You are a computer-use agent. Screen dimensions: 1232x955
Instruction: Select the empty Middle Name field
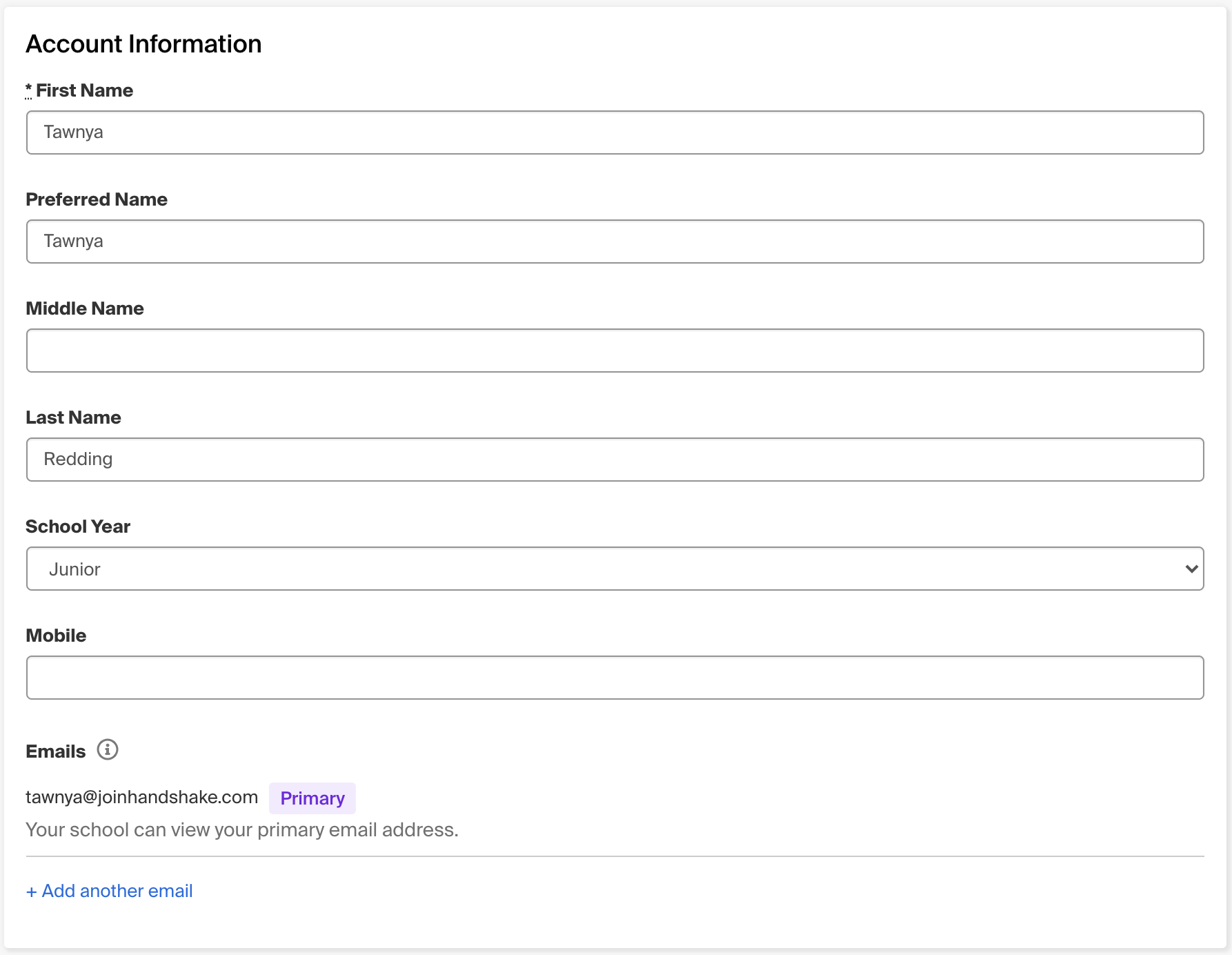coord(615,351)
